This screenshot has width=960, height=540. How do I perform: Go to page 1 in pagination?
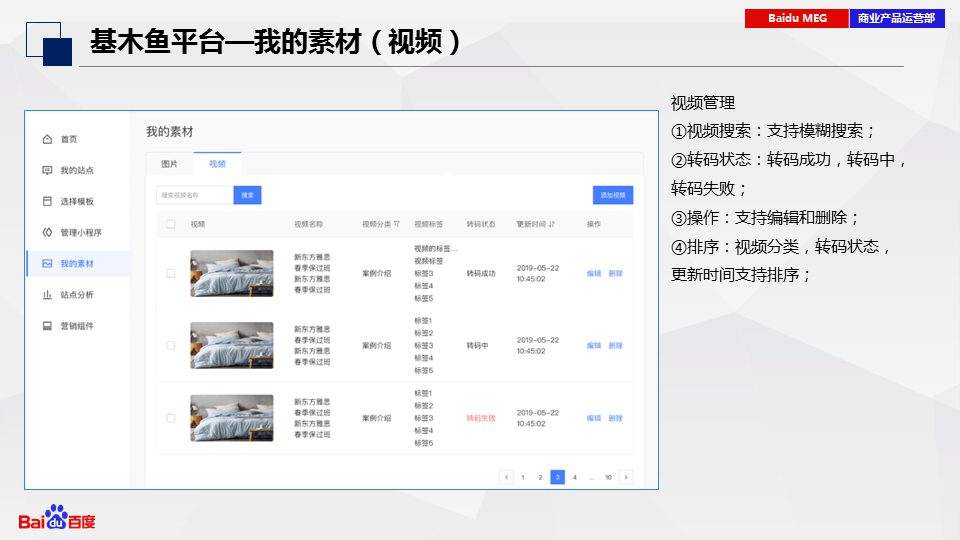tap(523, 477)
